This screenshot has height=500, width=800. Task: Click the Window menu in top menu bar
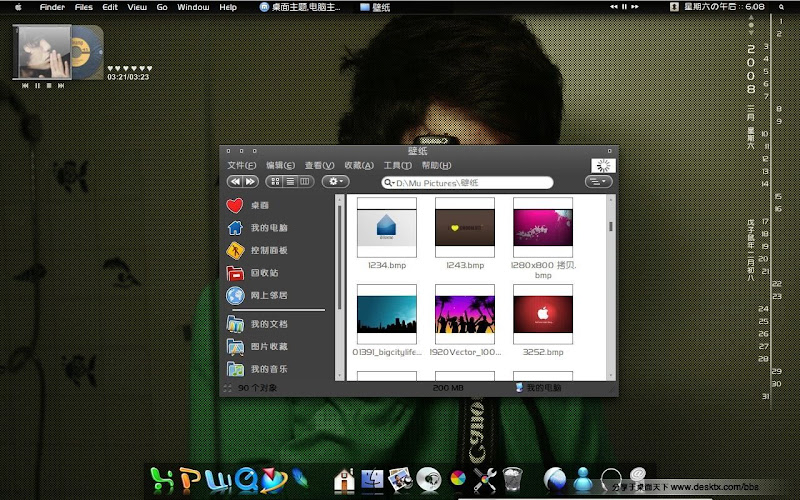click(193, 7)
